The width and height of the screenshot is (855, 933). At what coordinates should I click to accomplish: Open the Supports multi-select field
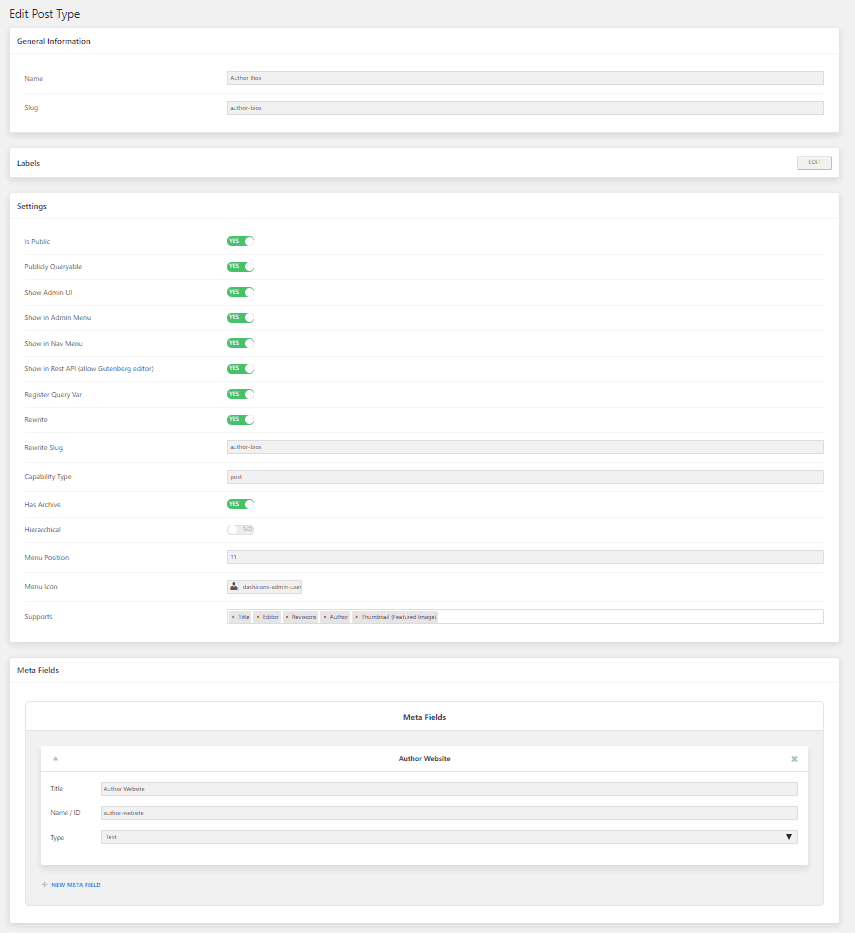[x=630, y=617]
